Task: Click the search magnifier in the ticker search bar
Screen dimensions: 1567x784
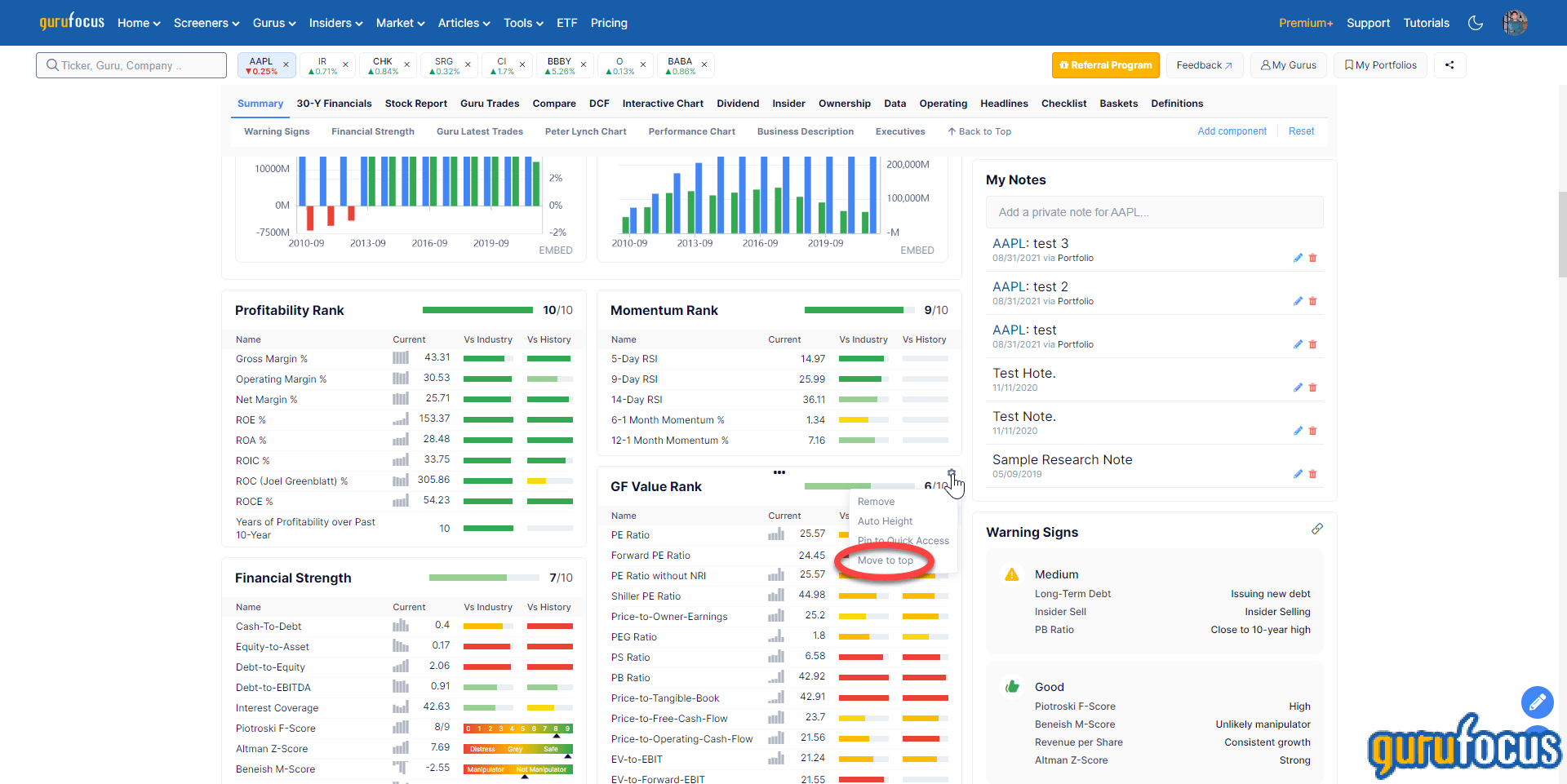Action: tap(51, 64)
